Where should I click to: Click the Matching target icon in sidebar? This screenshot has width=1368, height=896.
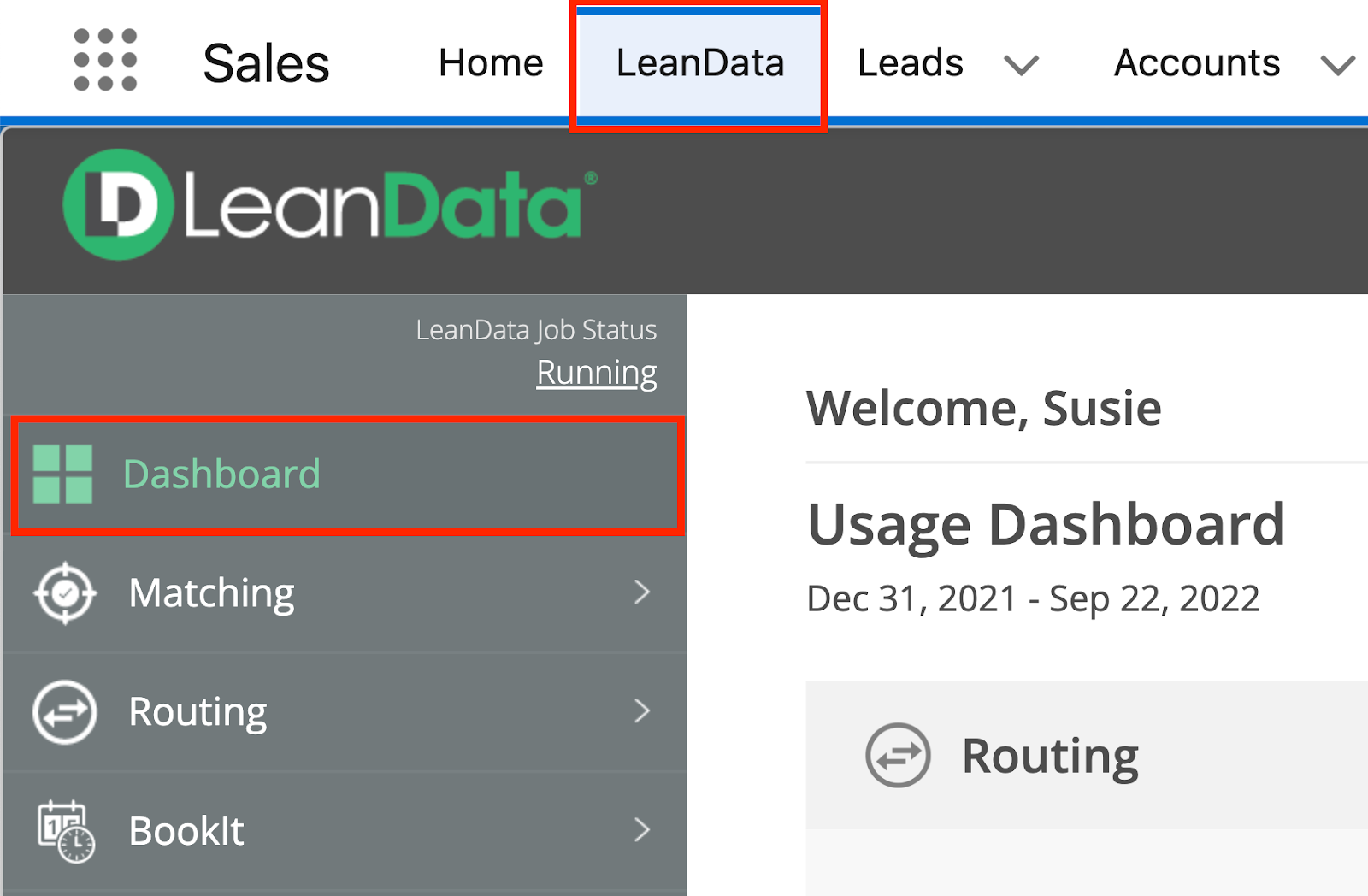(x=65, y=592)
